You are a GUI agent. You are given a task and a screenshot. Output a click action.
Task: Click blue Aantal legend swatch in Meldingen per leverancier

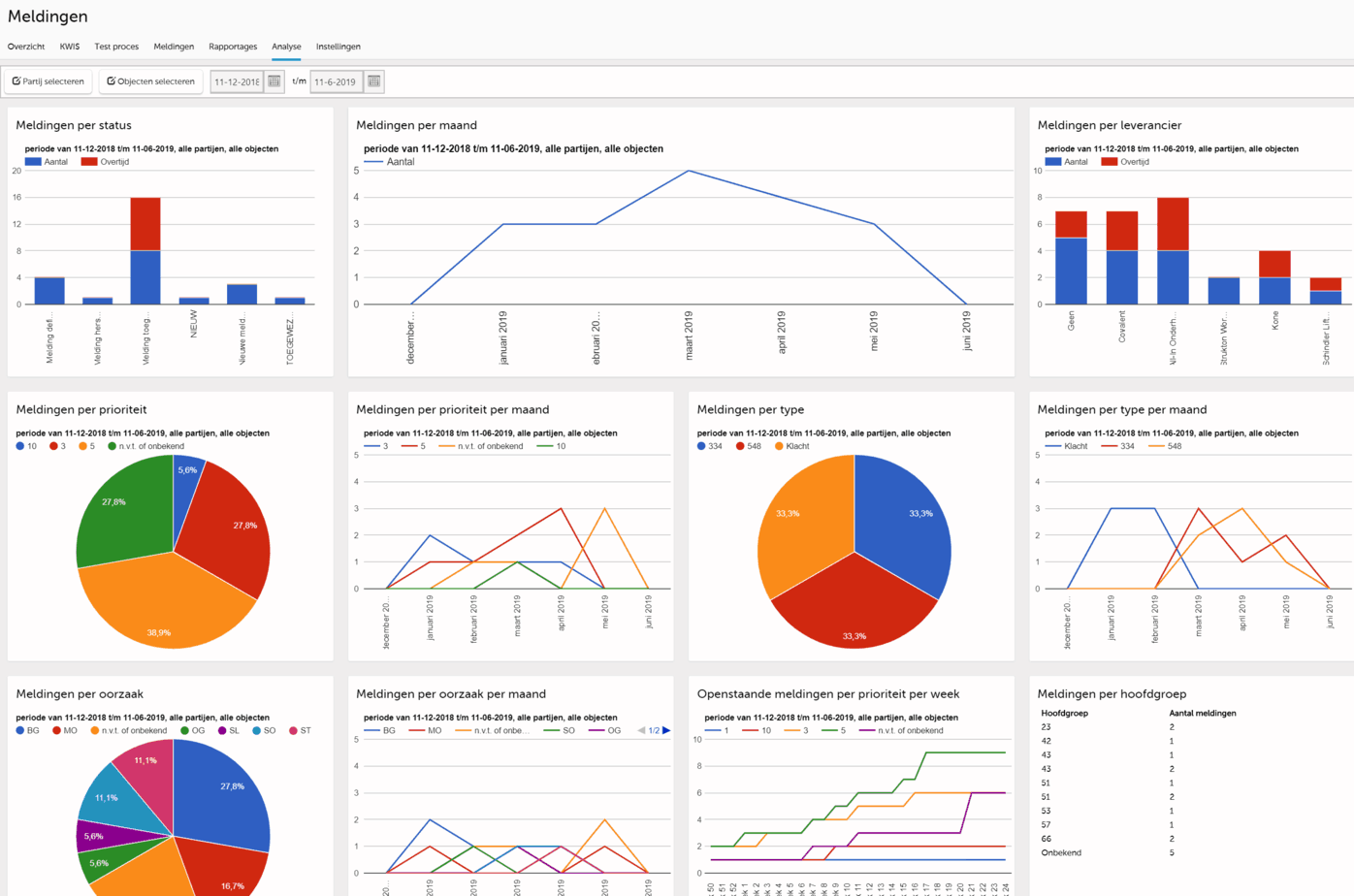(1053, 162)
